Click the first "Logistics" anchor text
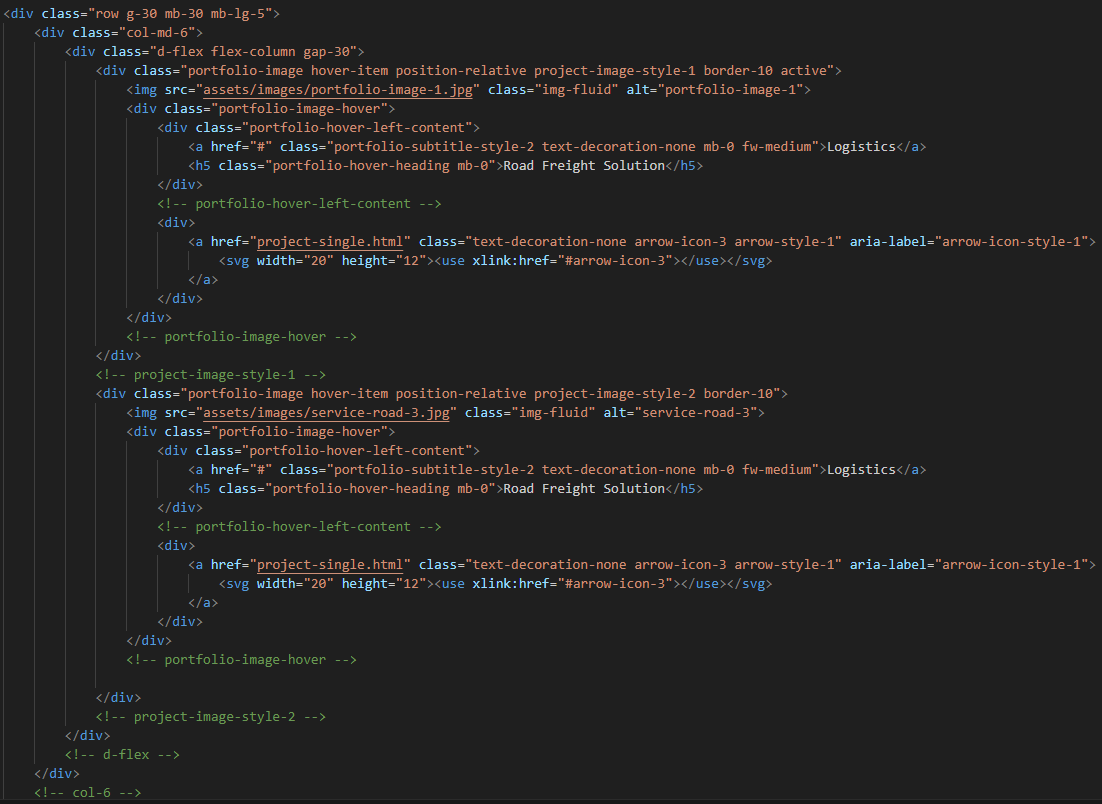Image resolution: width=1102 pixels, height=804 pixels. (861, 147)
